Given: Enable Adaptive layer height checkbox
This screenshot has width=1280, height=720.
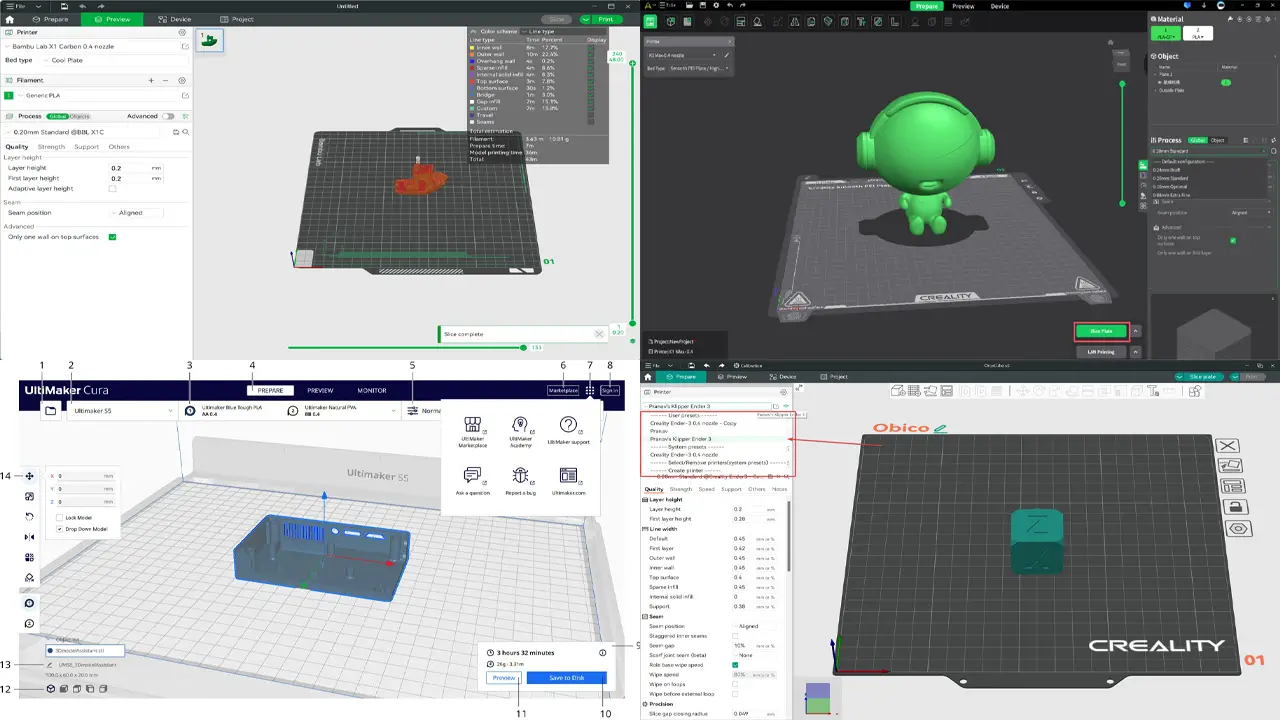Looking at the screenshot, I should tap(112, 188).
